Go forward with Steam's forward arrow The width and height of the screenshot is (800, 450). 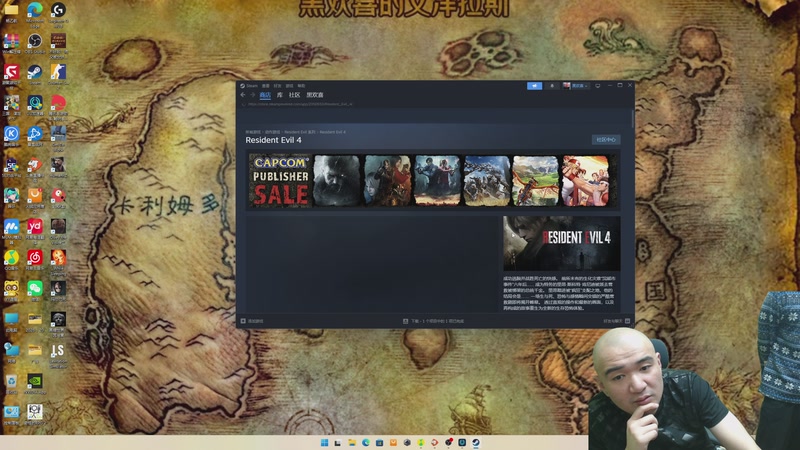click(x=252, y=95)
